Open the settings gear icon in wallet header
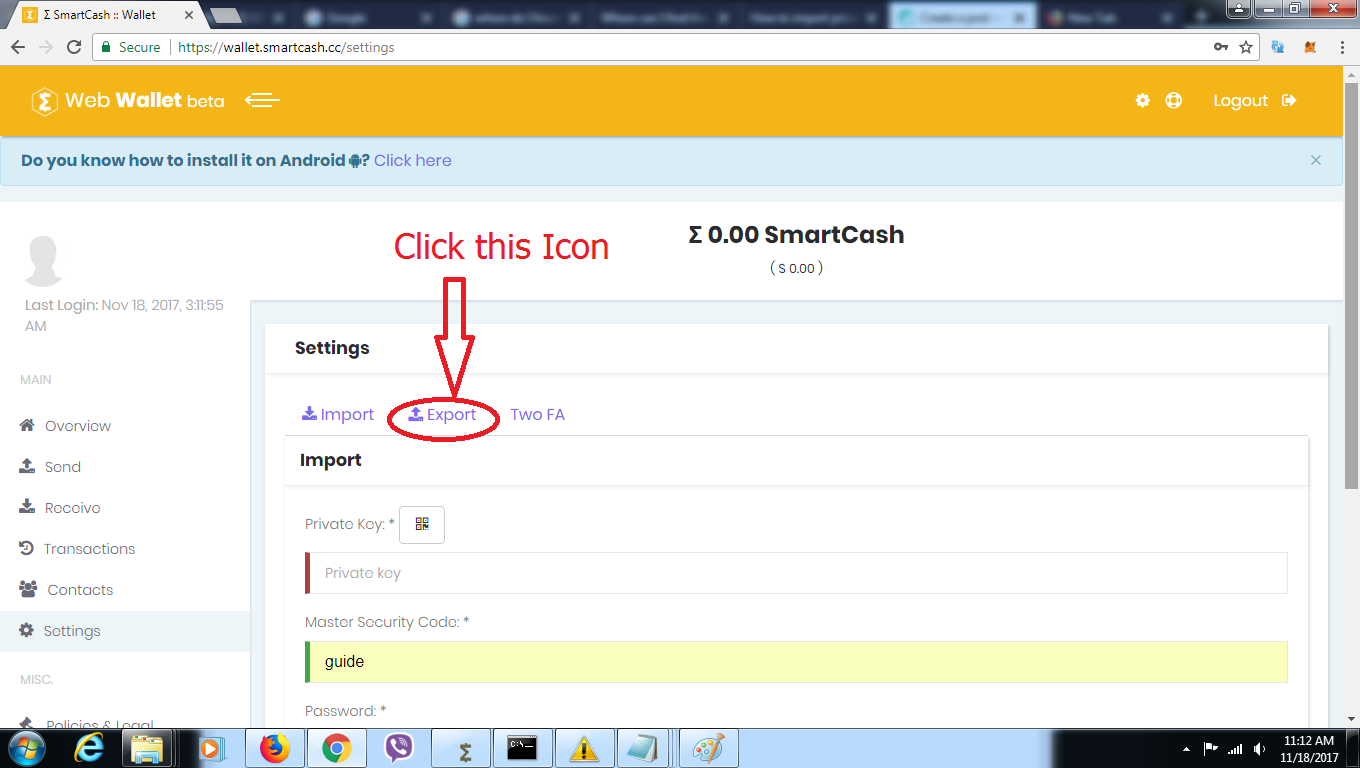This screenshot has height=768, width=1360. tap(1143, 100)
